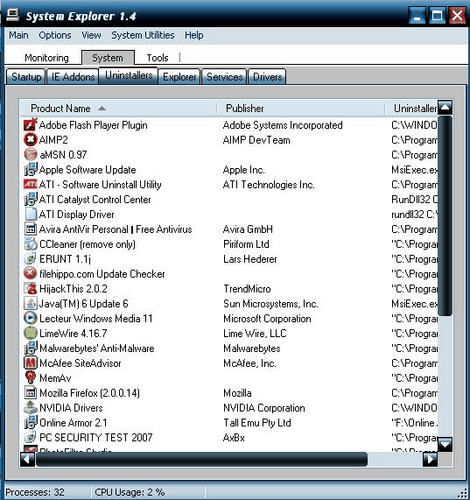Click the ATI Display Driver blank icon
Image resolution: width=470 pixels, height=500 pixels.
[30, 214]
